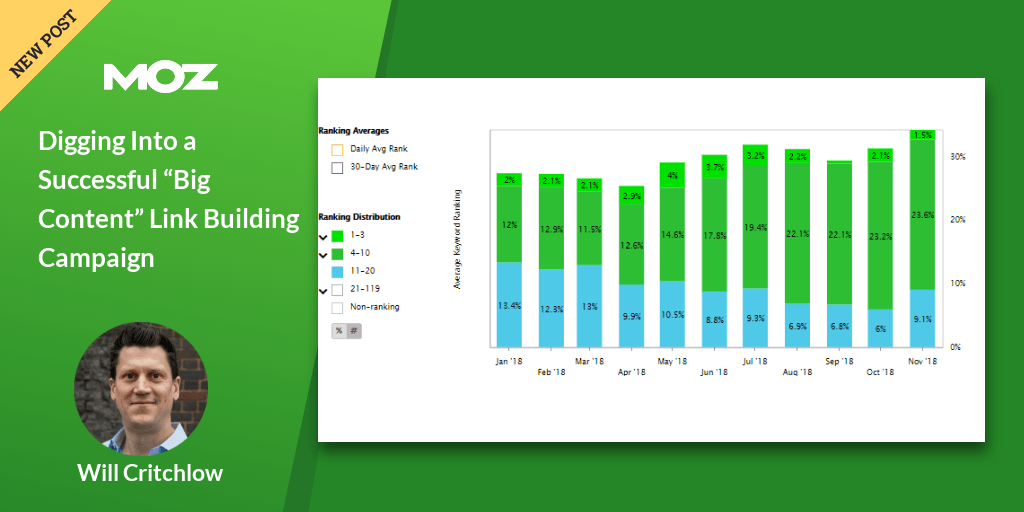1024x512 pixels.
Task: Toggle the 30-Day Avg Rank checkbox
Action: coord(337,167)
